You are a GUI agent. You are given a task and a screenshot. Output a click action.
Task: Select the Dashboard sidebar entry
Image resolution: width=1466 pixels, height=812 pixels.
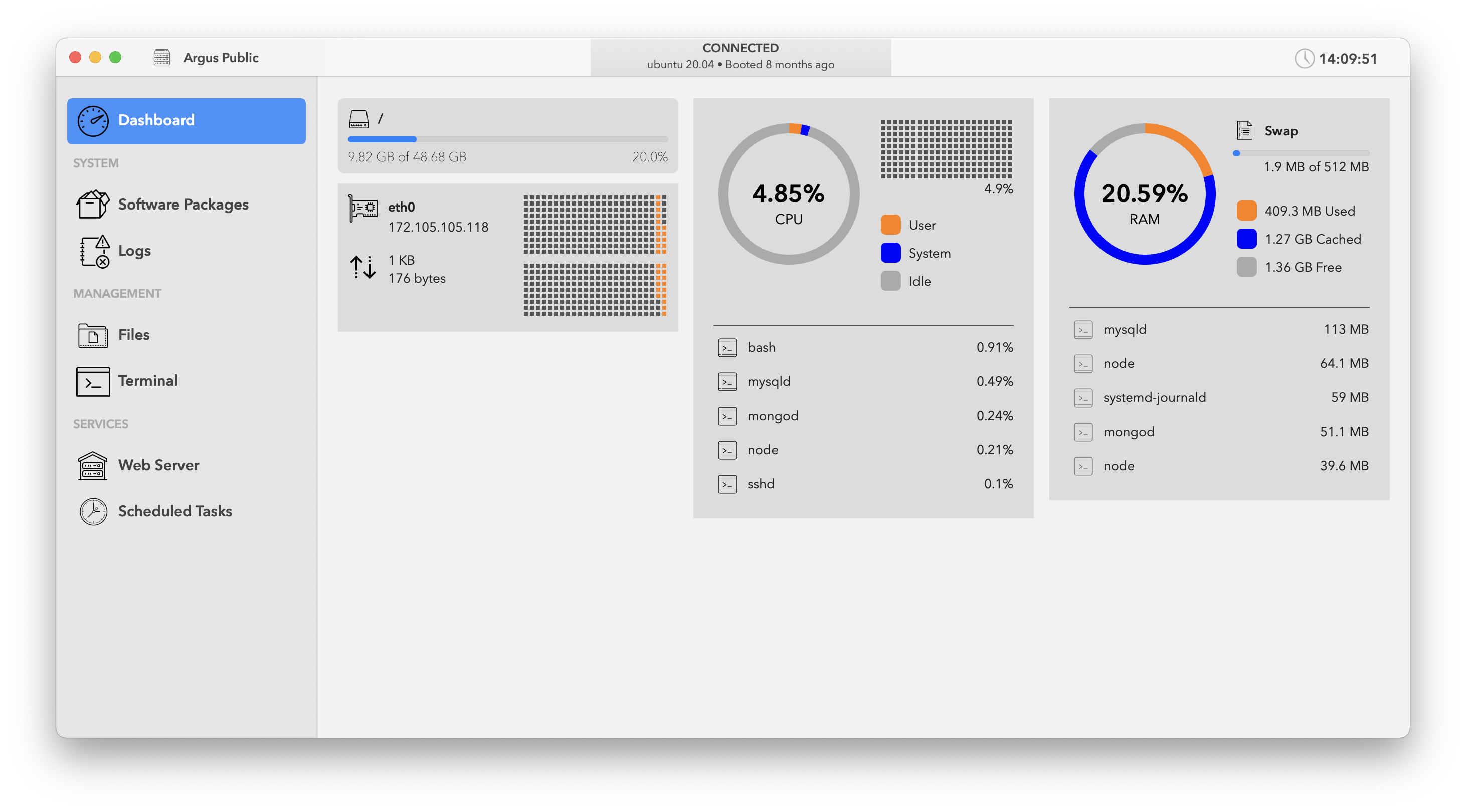tap(186, 120)
